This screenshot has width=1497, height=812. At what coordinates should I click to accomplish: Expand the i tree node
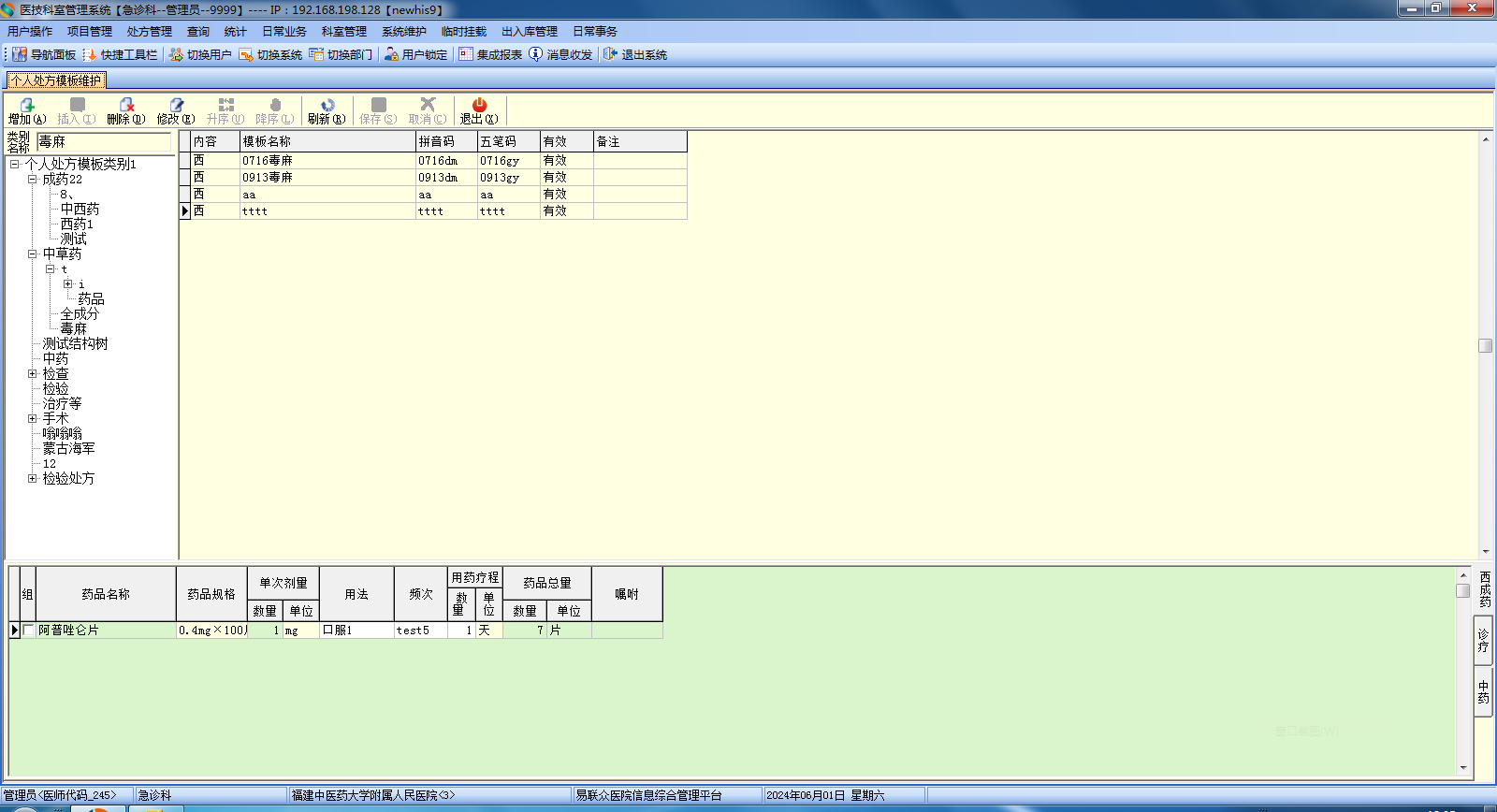pyautogui.click(x=67, y=284)
